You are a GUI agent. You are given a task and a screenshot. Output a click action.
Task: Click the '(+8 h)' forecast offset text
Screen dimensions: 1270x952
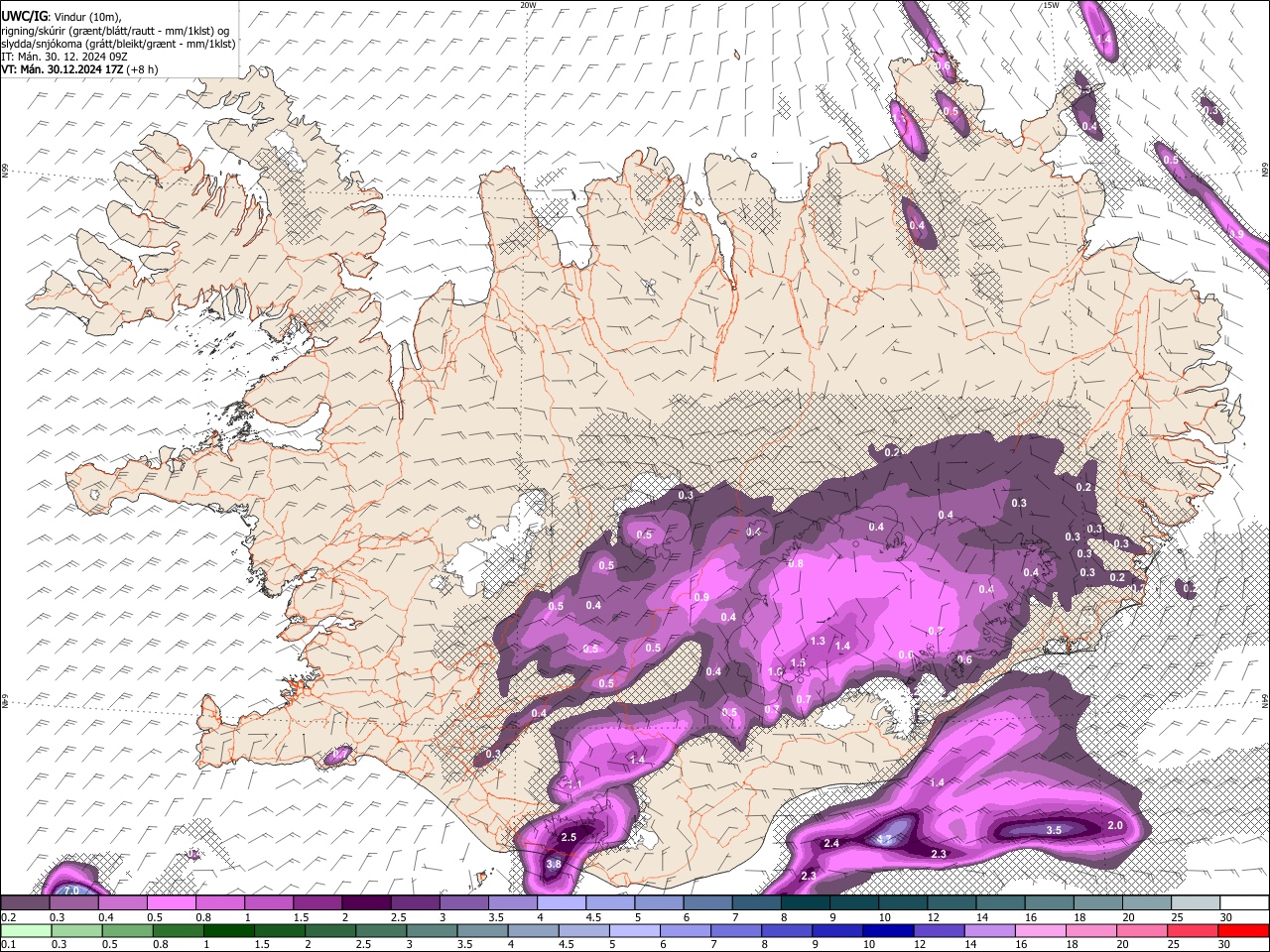(x=142, y=69)
